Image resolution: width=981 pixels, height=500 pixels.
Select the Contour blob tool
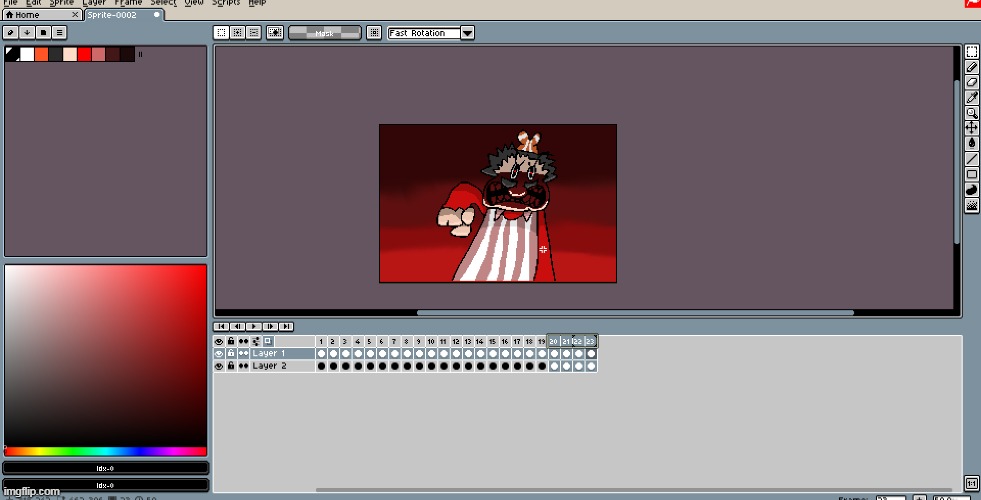[972, 190]
